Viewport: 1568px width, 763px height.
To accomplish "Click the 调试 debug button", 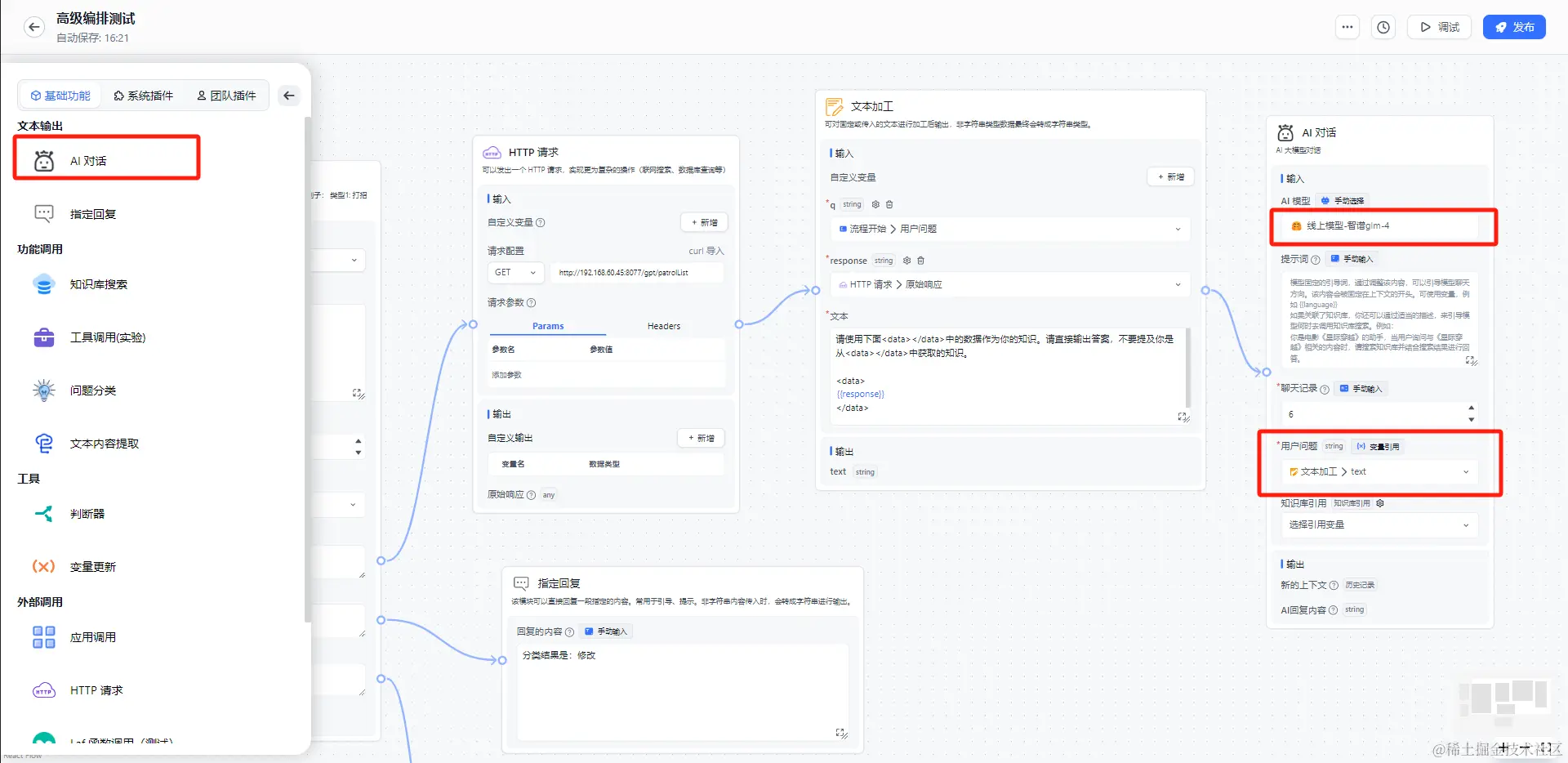I will pos(1440,27).
